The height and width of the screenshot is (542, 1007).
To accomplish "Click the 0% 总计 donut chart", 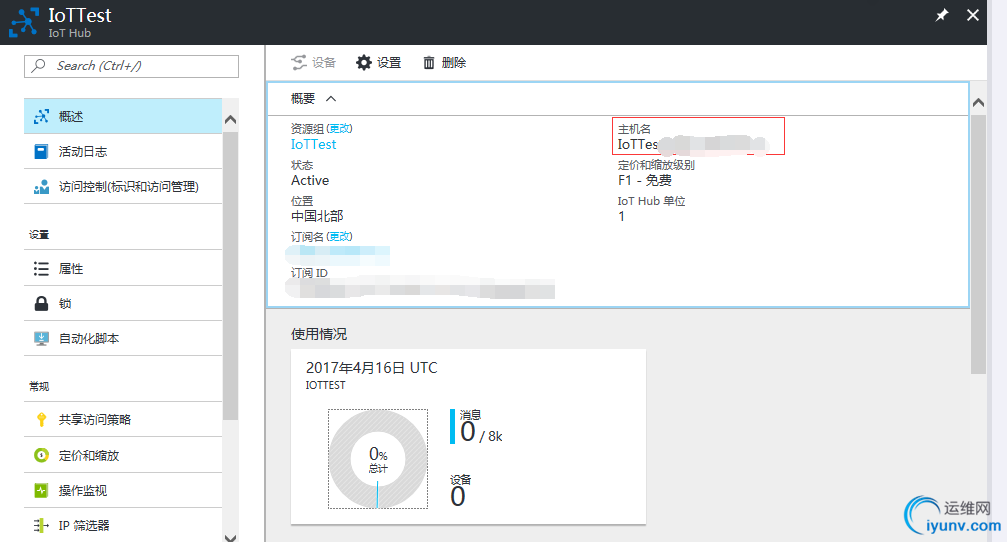I will point(378,459).
